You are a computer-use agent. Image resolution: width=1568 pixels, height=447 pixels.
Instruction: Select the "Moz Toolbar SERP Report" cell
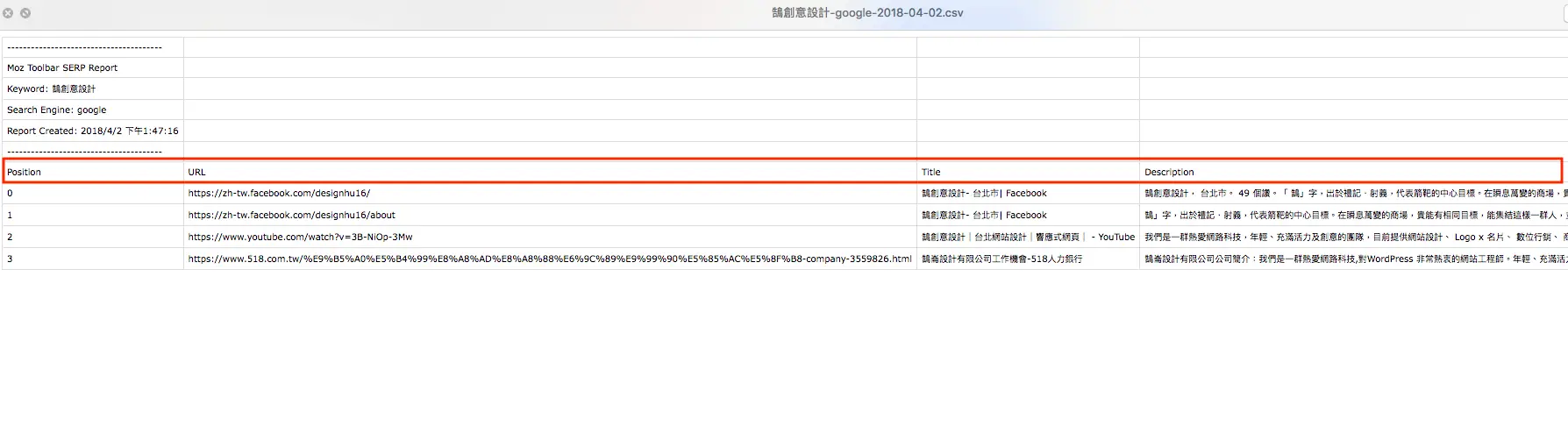click(x=93, y=67)
